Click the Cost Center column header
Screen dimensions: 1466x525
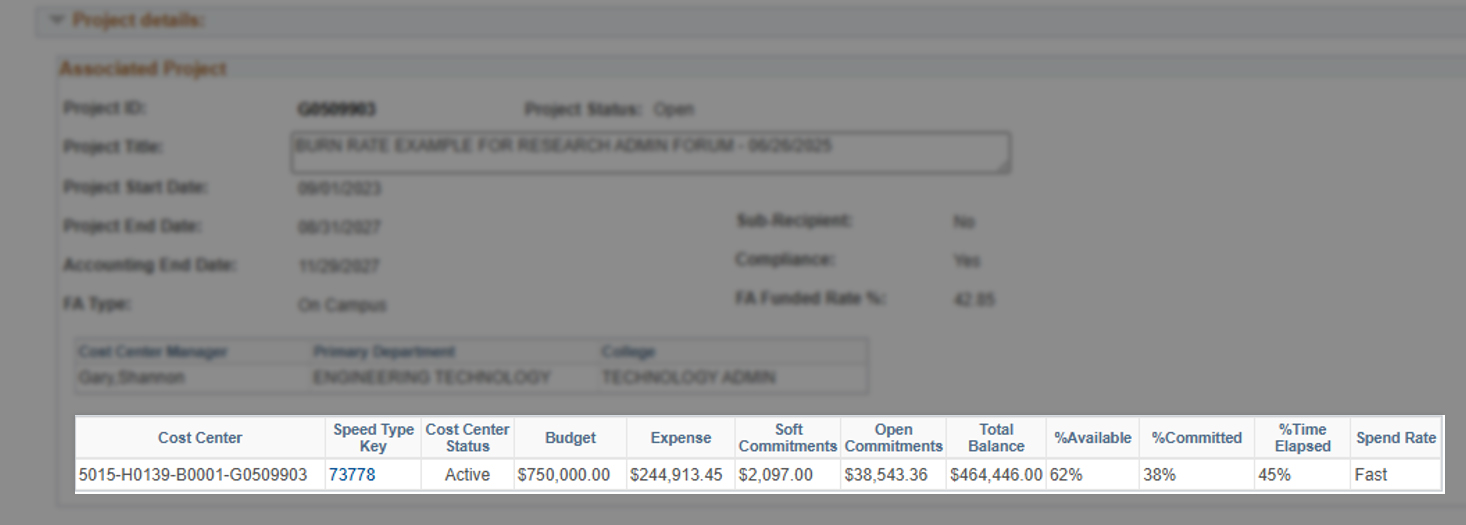pyautogui.click(x=200, y=438)
